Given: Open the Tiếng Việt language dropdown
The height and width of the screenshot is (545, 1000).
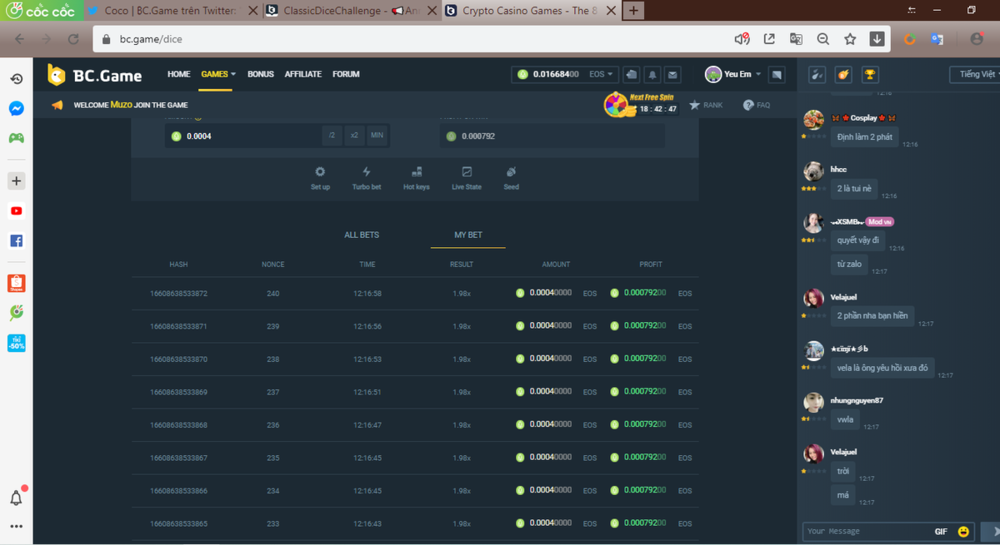Looking at the screenshot, I should [975, 74].
